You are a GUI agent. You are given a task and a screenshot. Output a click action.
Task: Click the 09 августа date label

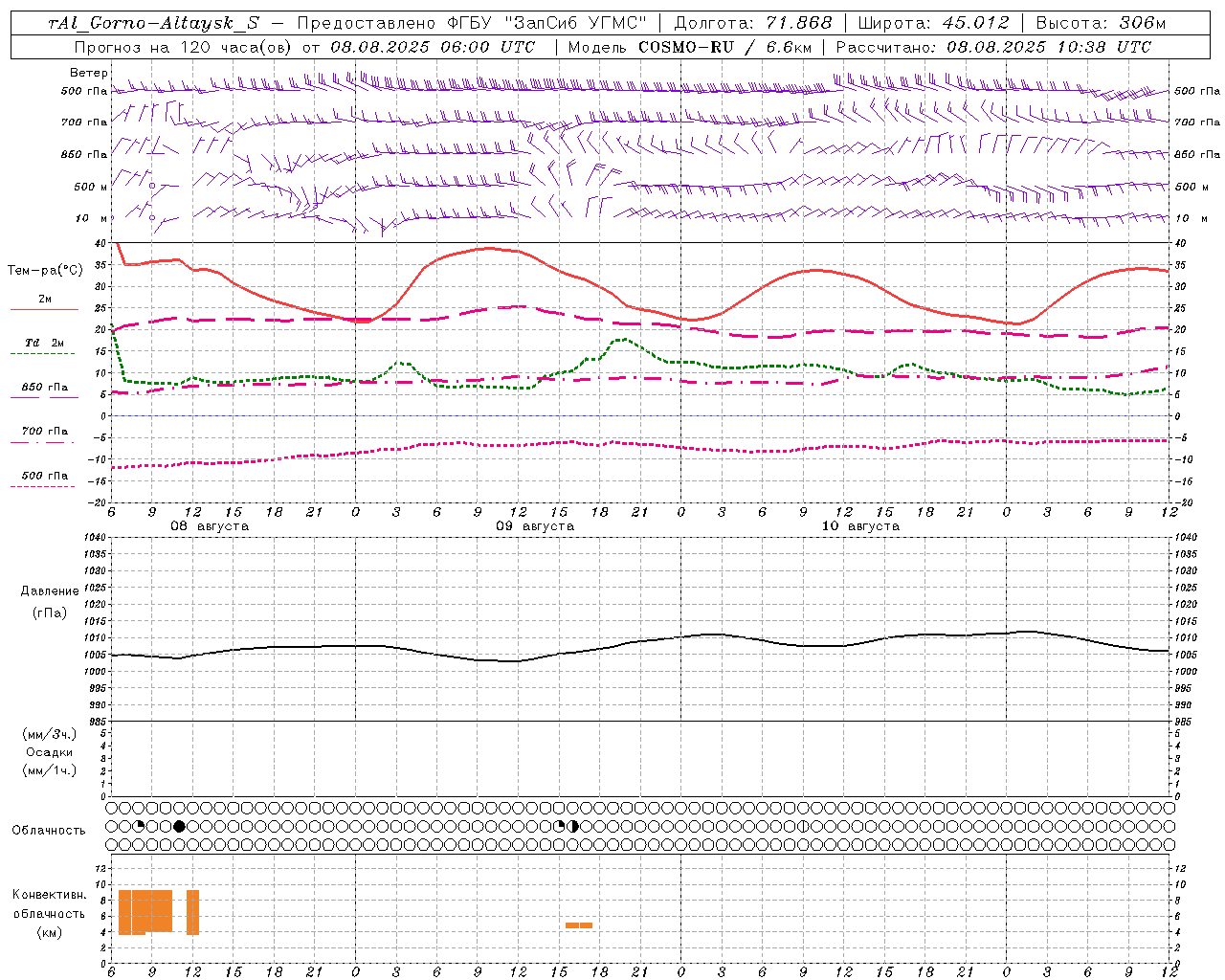[535, 526]
